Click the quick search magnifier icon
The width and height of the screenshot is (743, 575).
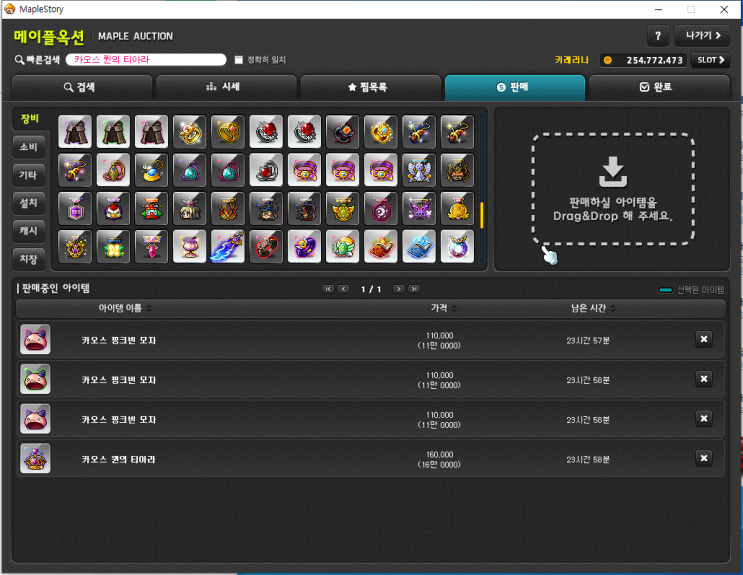[x=19, y=60]
